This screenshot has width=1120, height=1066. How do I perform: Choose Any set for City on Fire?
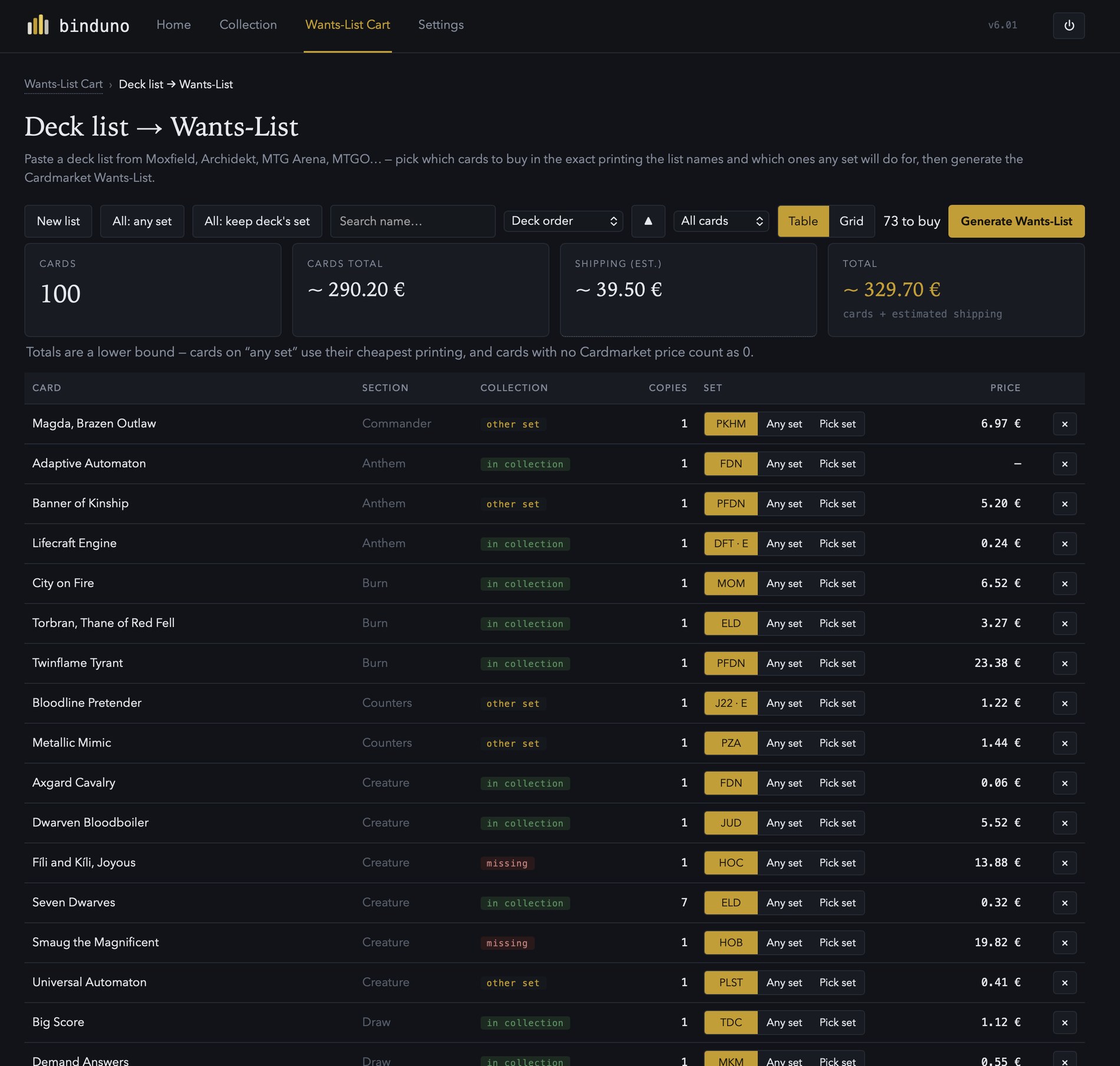pos(784,584)
